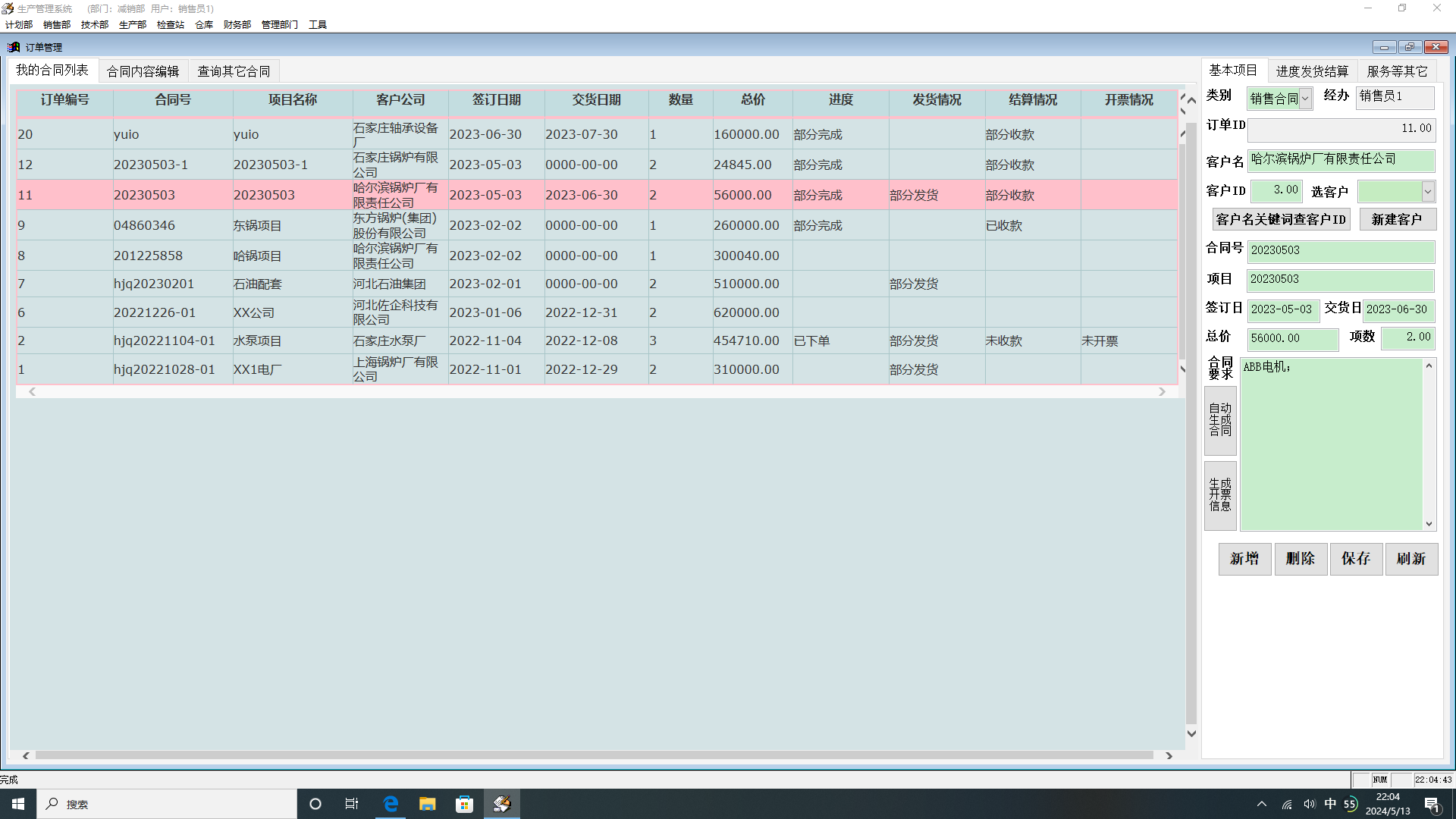Open the 选客户 dropdown list
The width and height of the screenshot is (1456, 819).
tap(1427, 192)
